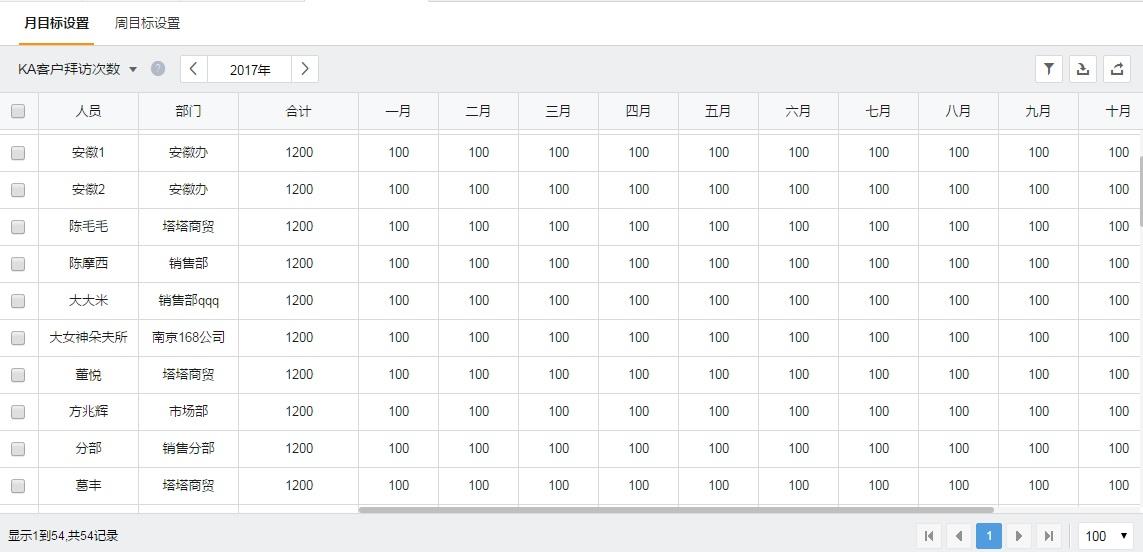Toggle the select-all checkbox in header

point(18,111)
